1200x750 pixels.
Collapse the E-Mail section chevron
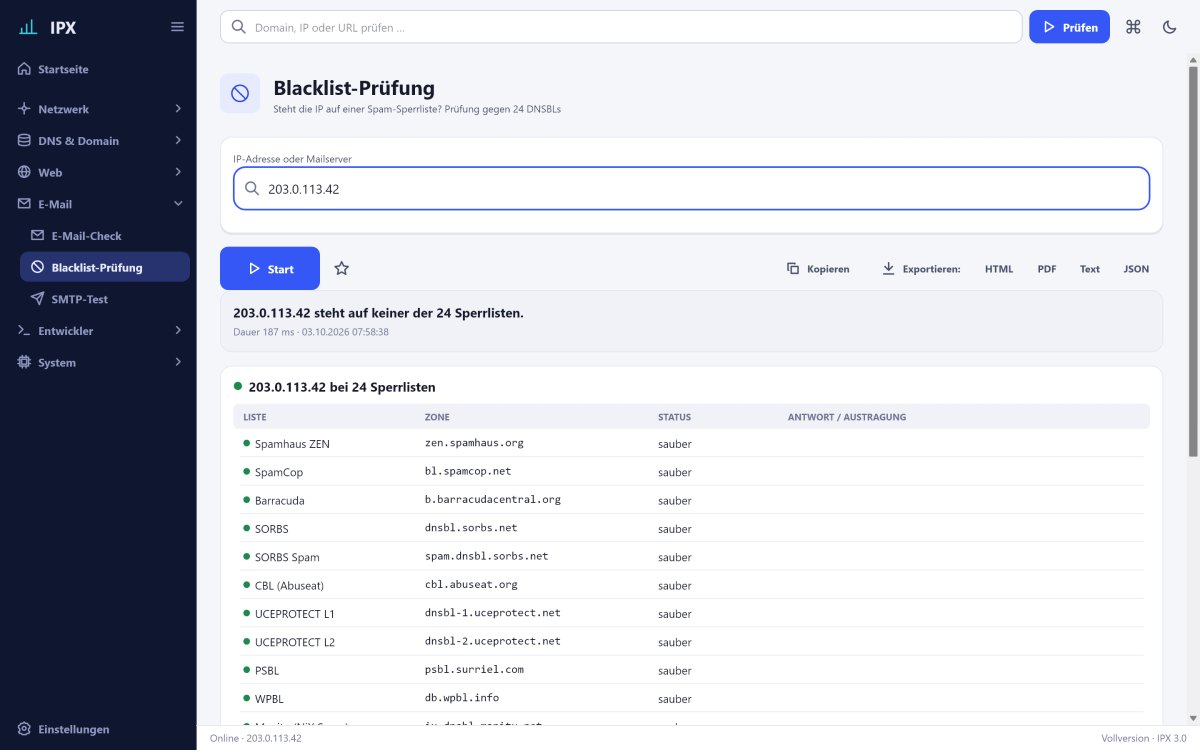(x=178, y=204)
